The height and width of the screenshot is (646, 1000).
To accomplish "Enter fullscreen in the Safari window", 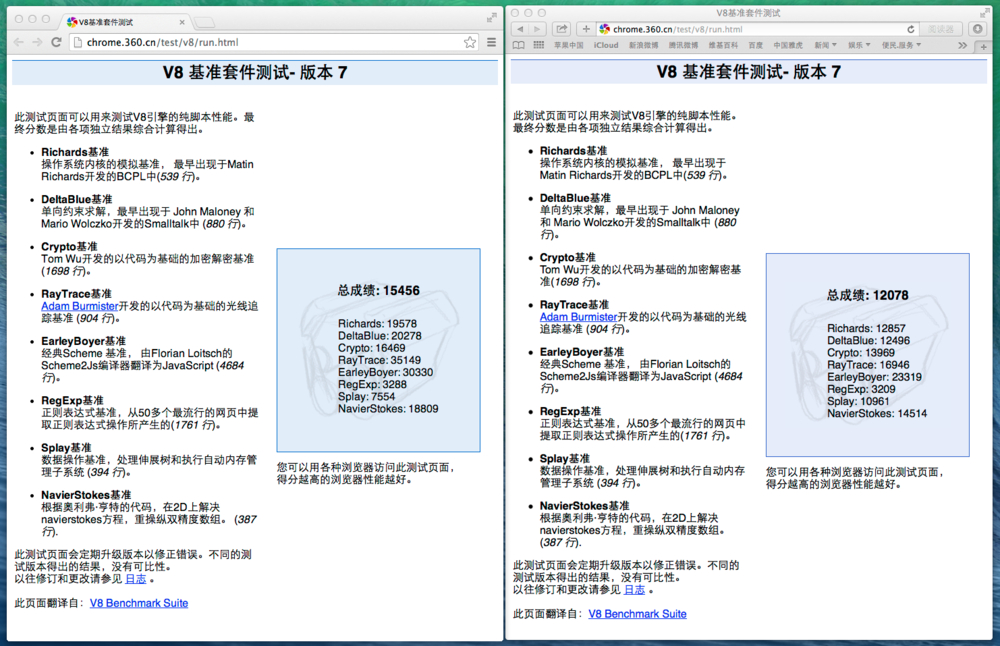I will click(984, 13).
